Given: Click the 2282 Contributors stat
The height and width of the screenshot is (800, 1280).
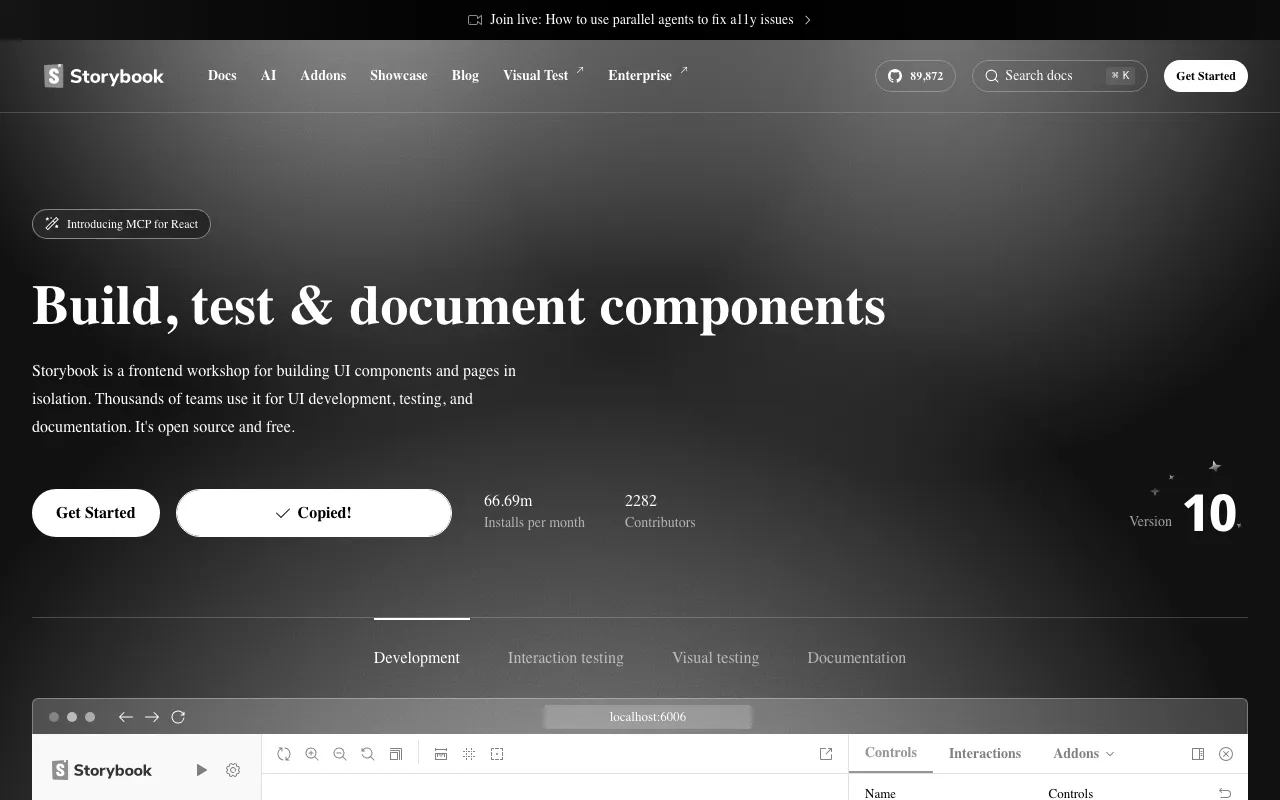Looking at the screenshot, I should 660,511.
